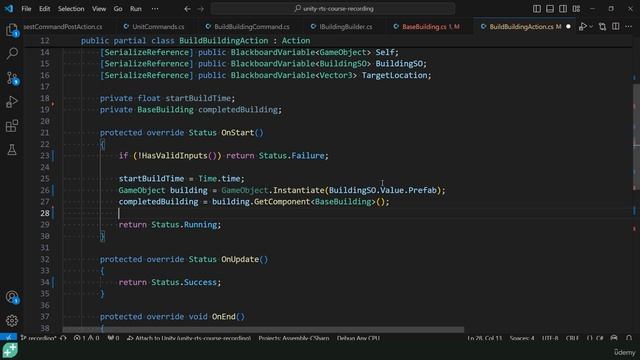Open the Edit menu
The image size is (640, 360).
pos(44,9)
